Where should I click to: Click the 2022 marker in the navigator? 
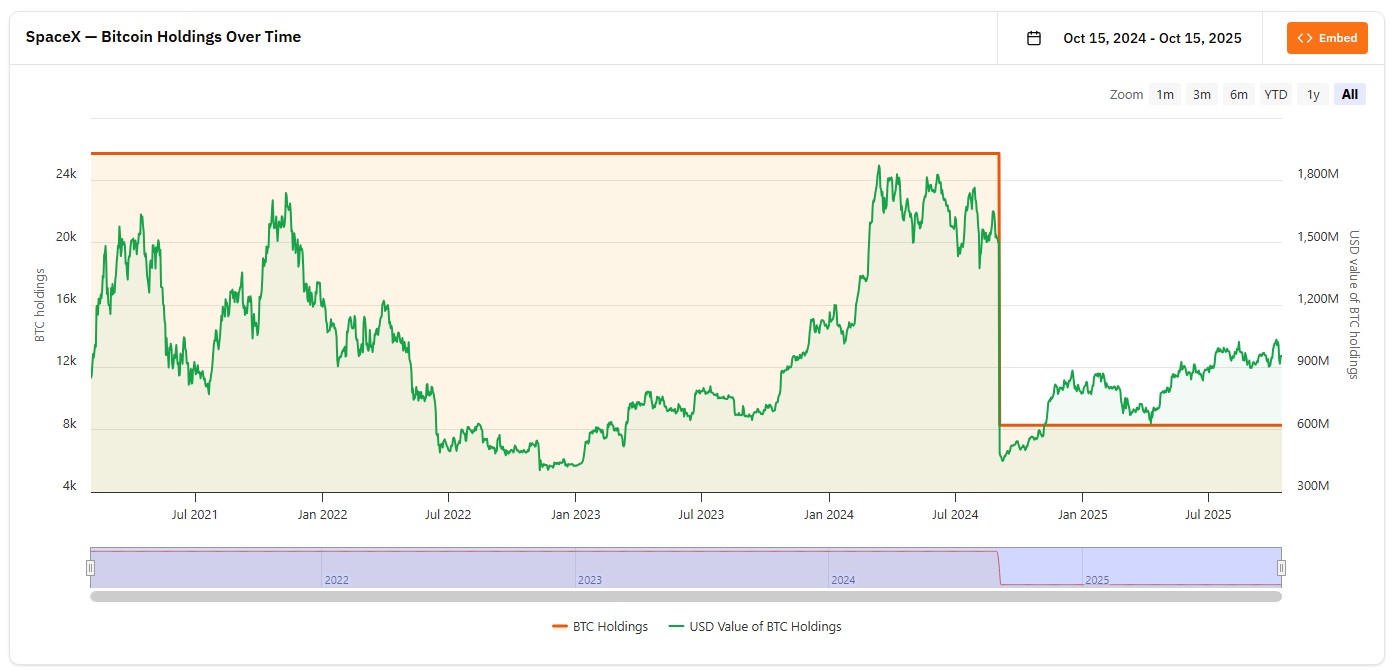(337, 580)
